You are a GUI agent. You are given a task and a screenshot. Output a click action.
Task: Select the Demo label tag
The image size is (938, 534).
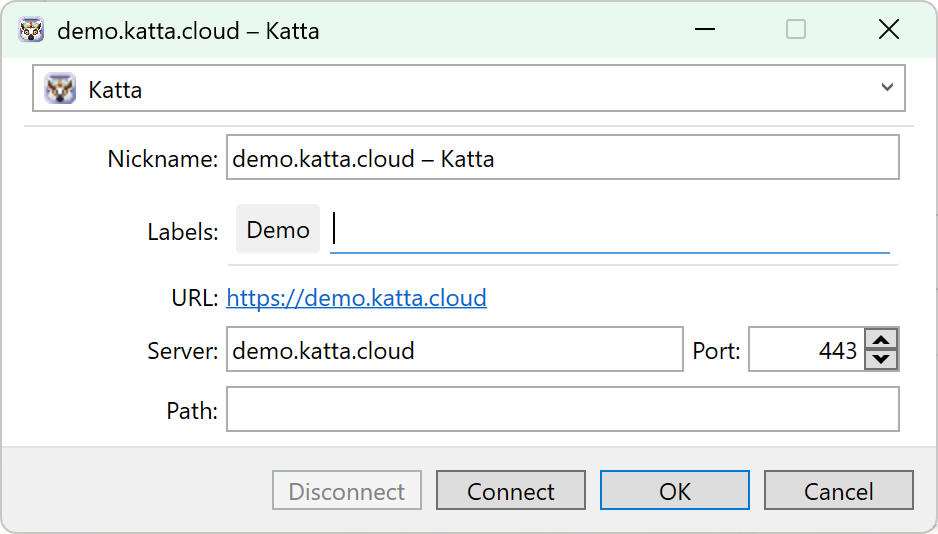(278, 230)
